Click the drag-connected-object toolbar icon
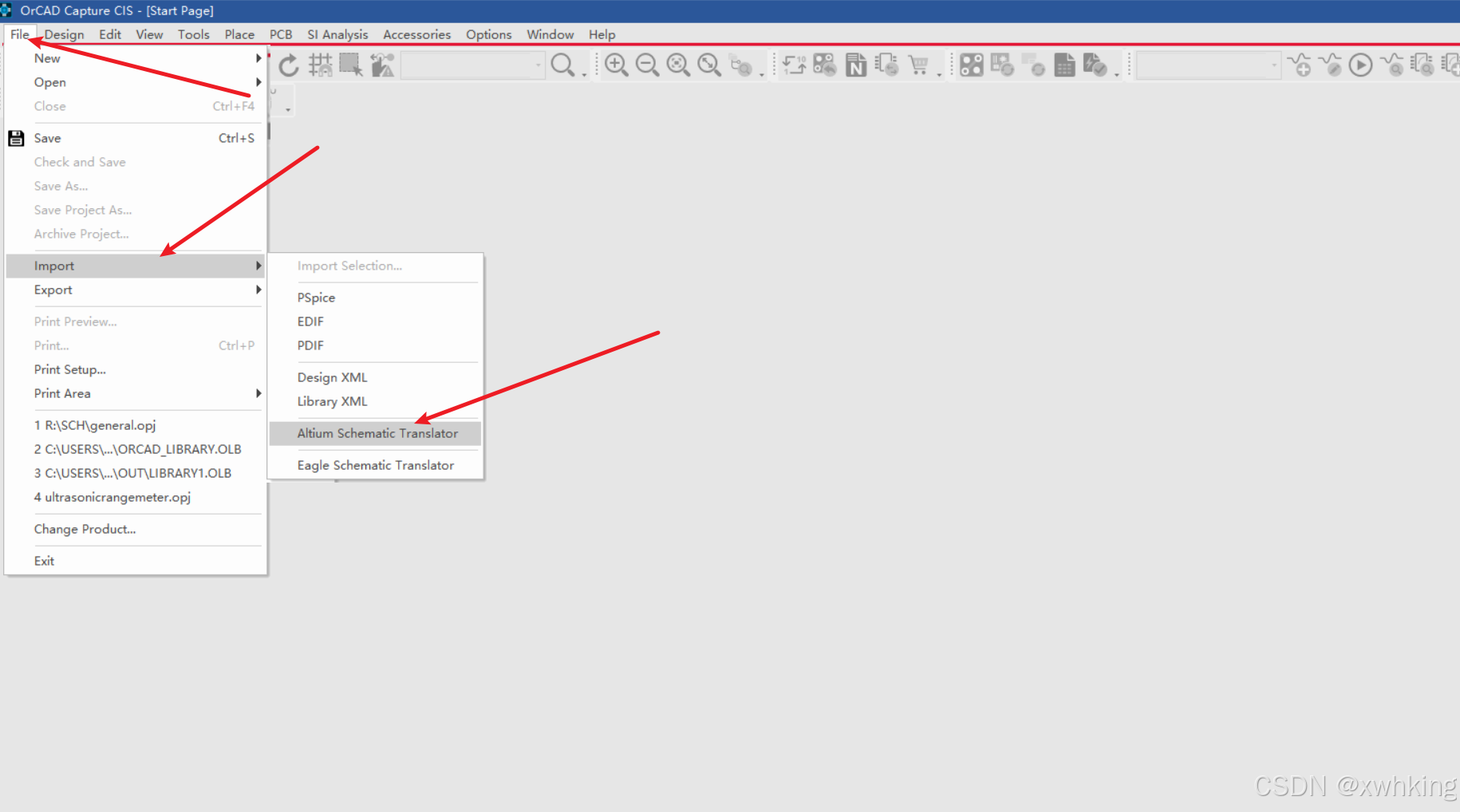 (382, 65)
